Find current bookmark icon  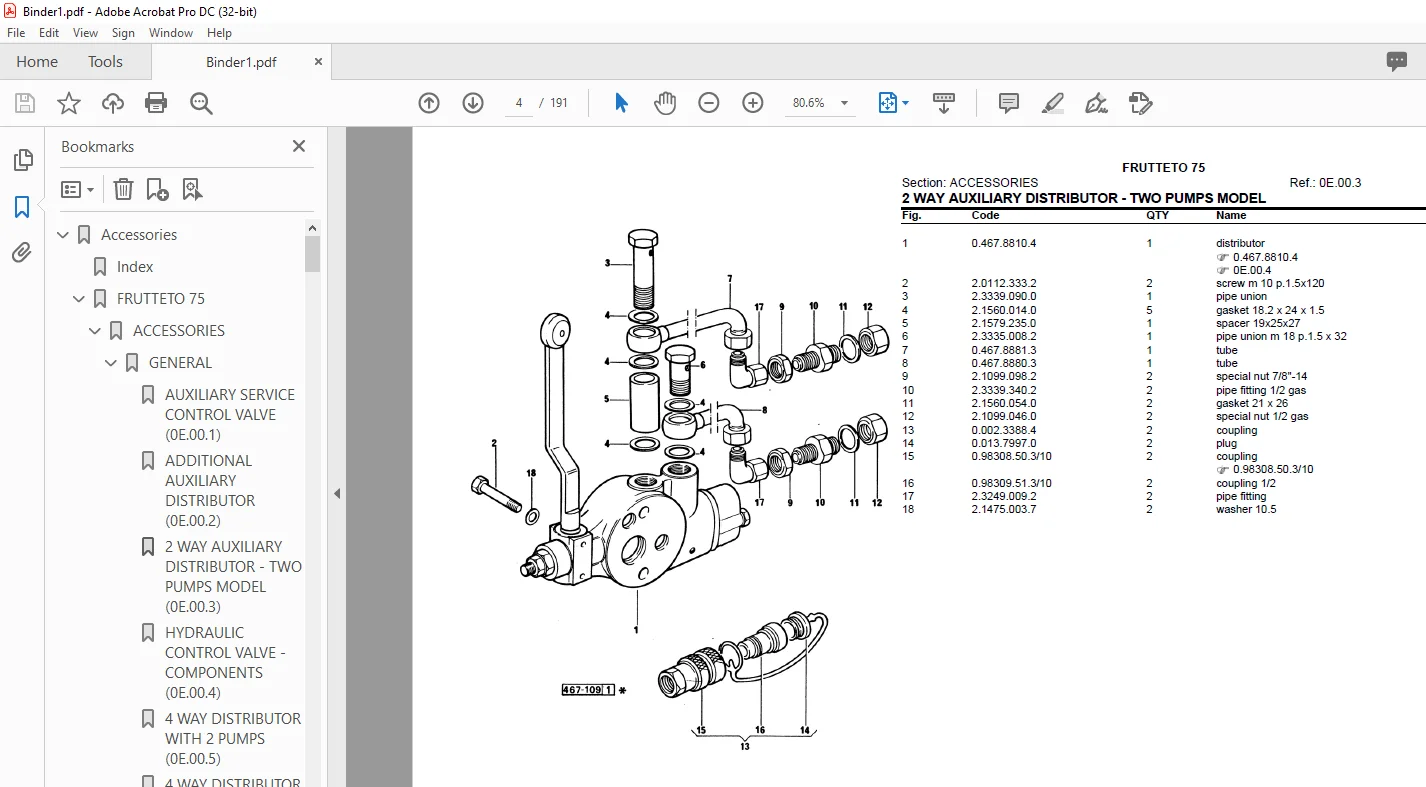click(192, 189)
